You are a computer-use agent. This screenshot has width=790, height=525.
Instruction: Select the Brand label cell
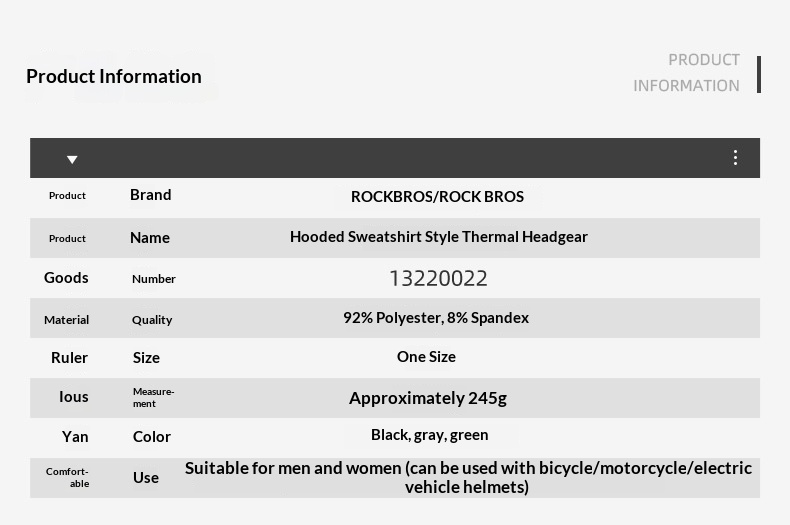[150, 195]
